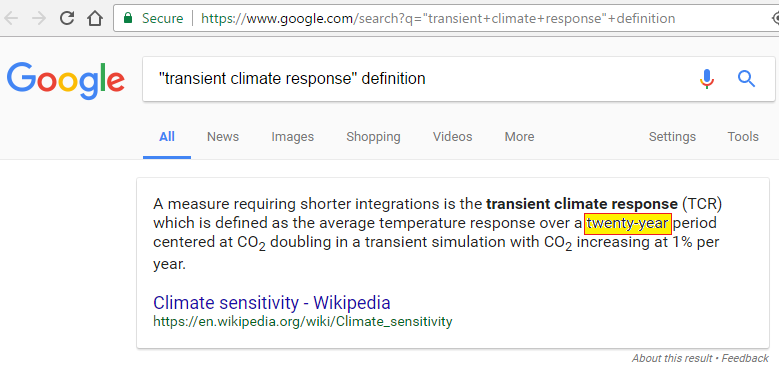Open Climate sensitivity - Wikipedia link
Image resolution: width=779 pixels, height=371 pixels.
click(x=272, y=302)
